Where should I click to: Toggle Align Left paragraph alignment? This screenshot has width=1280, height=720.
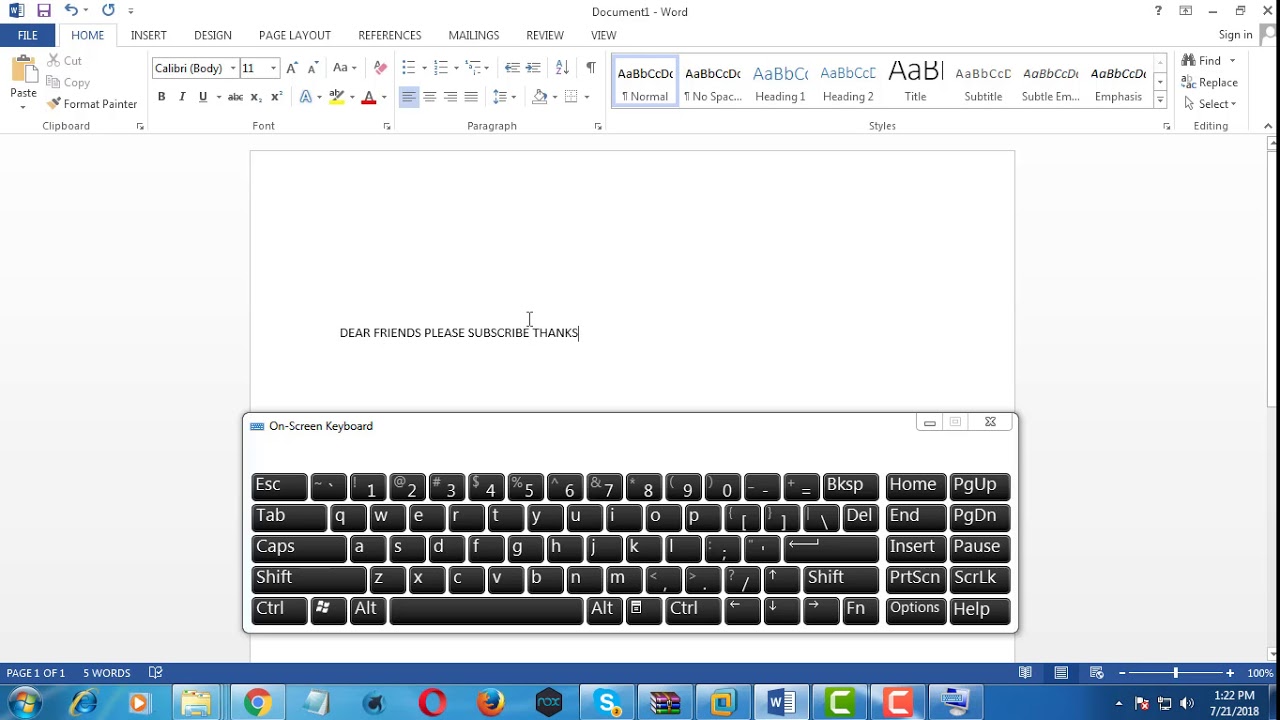pyautogui.click(x=408, y=97)
